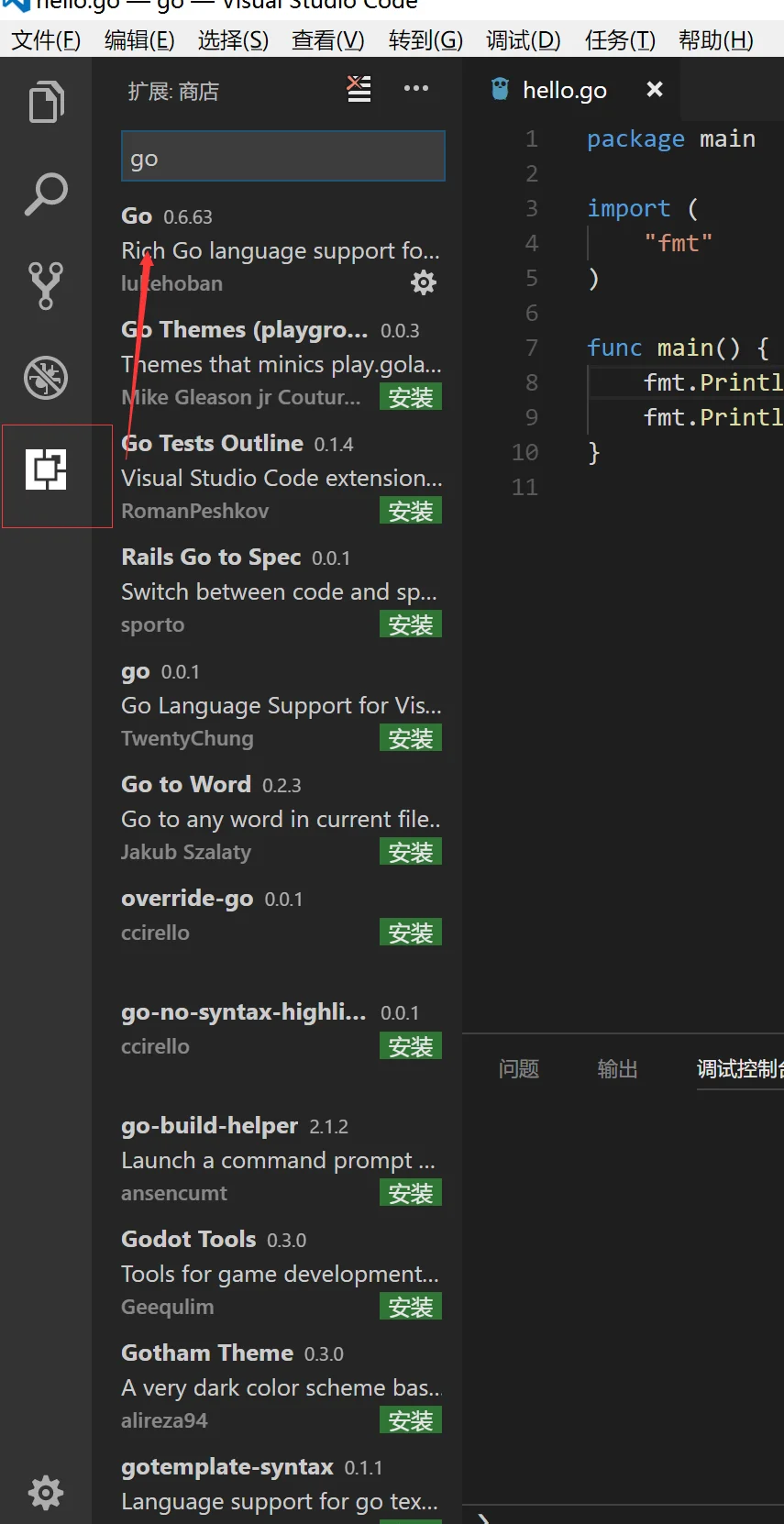The height and width of the screenshot is (1524, 784).
Task: Click the "RomanPeshkov" publisher name
Action: [x=195, y=512]
